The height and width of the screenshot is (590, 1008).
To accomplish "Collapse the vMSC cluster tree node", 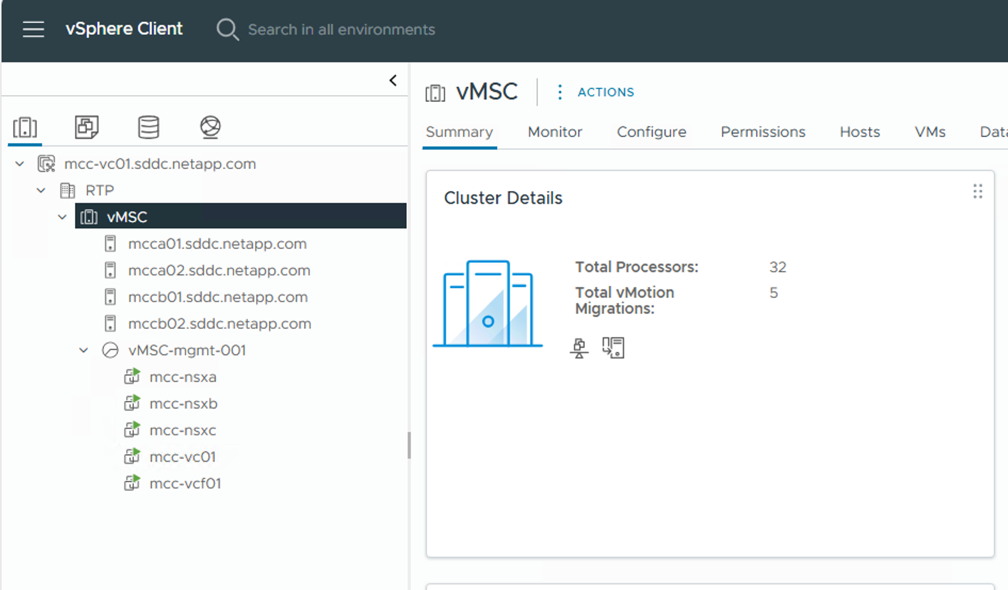I will (x=63, y=217).
